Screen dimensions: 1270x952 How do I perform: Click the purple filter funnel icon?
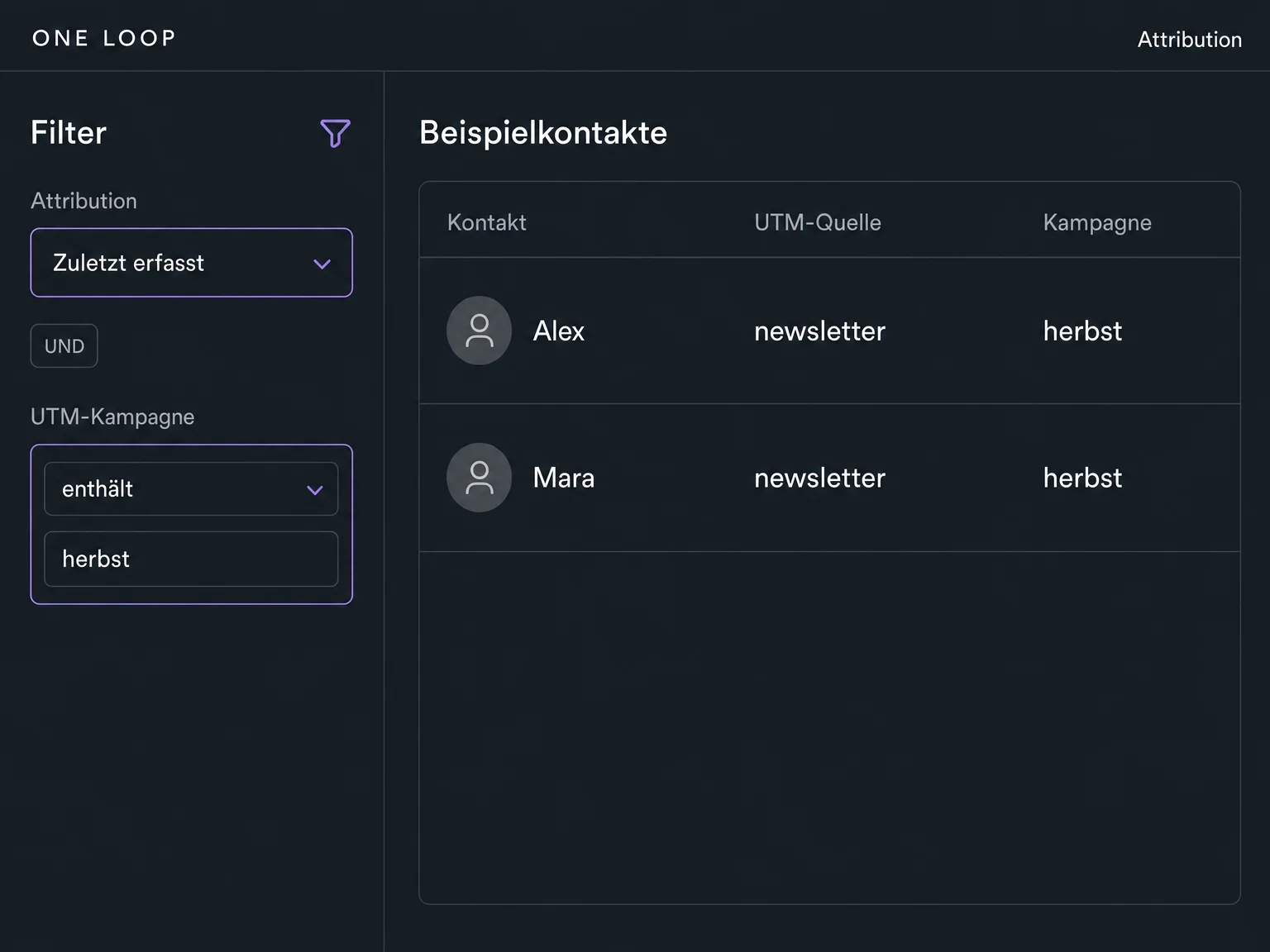pos(335,133)
